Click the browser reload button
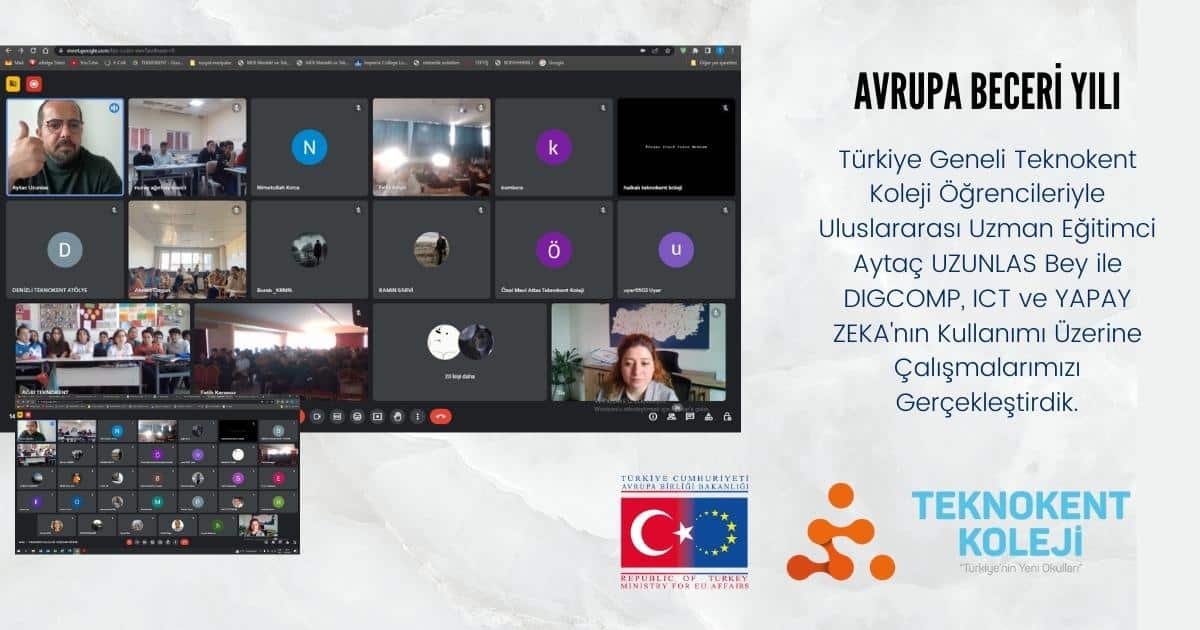The image size is (1200, 630). [x=32, y=50]
